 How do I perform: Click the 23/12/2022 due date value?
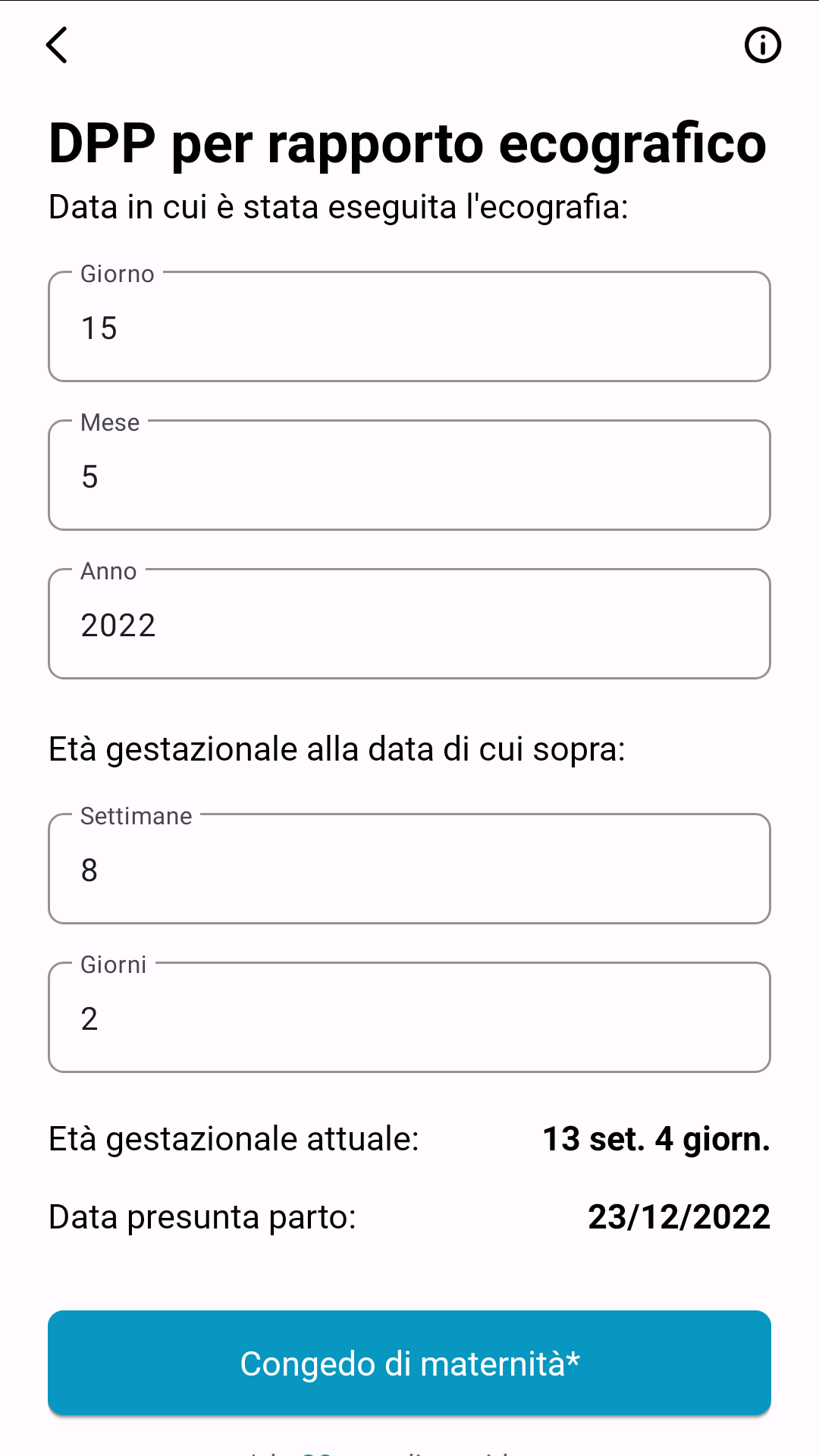click(679, 1217)
